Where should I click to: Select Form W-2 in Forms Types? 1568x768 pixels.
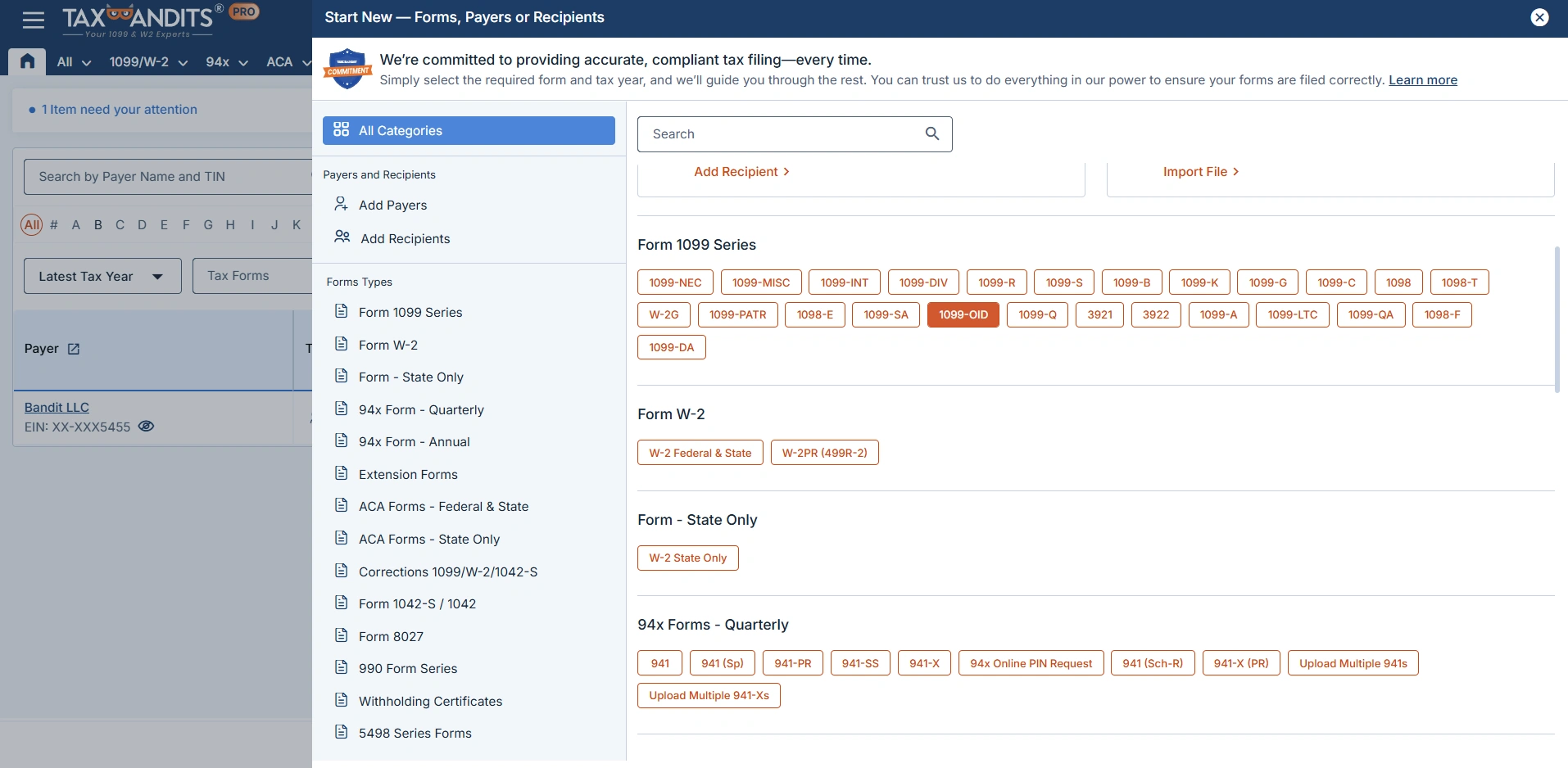[x=387, y=345]
